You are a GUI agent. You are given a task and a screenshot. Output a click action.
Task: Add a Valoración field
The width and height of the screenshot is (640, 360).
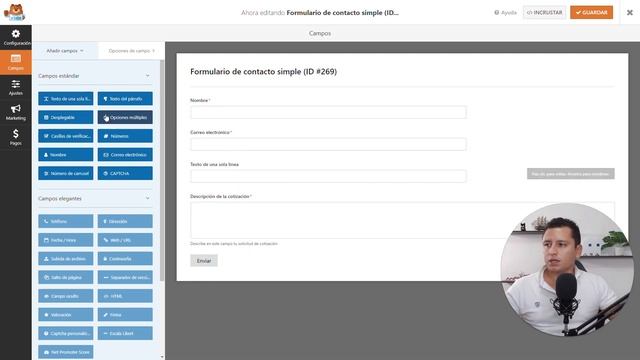[x=66, y=315]
